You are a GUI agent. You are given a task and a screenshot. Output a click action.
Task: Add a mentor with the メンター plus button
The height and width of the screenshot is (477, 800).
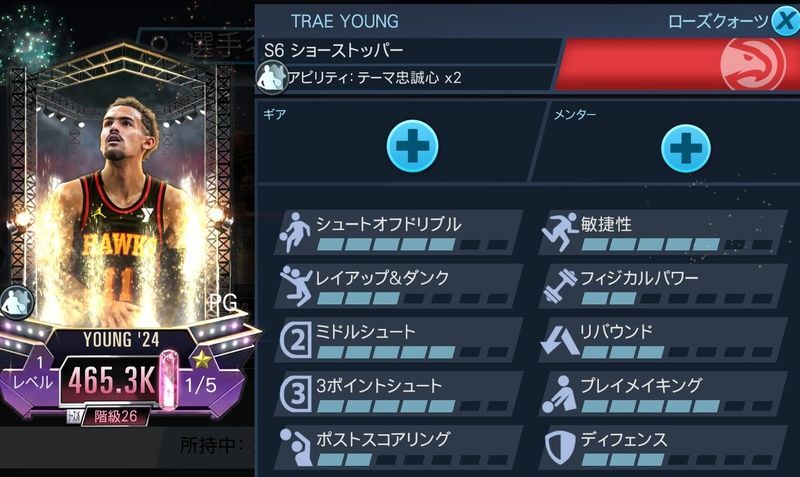686,148
